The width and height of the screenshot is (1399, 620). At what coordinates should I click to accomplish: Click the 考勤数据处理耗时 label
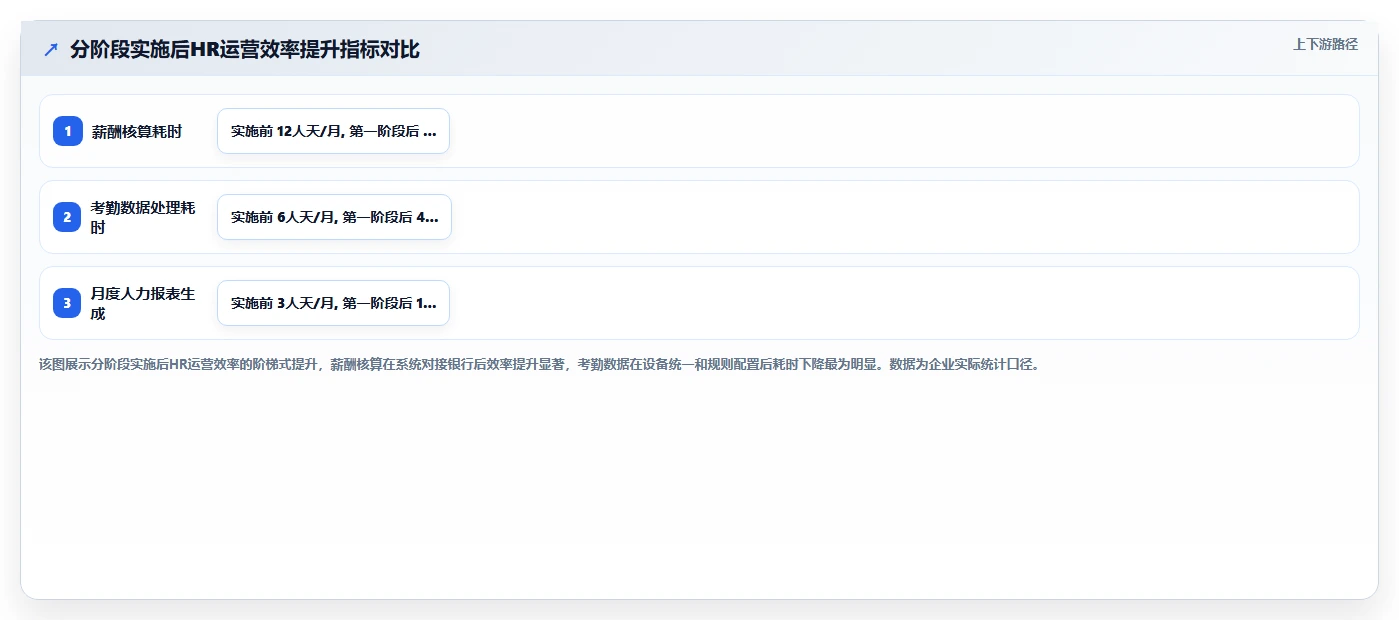pyautogui.click(x=143, y=217)
